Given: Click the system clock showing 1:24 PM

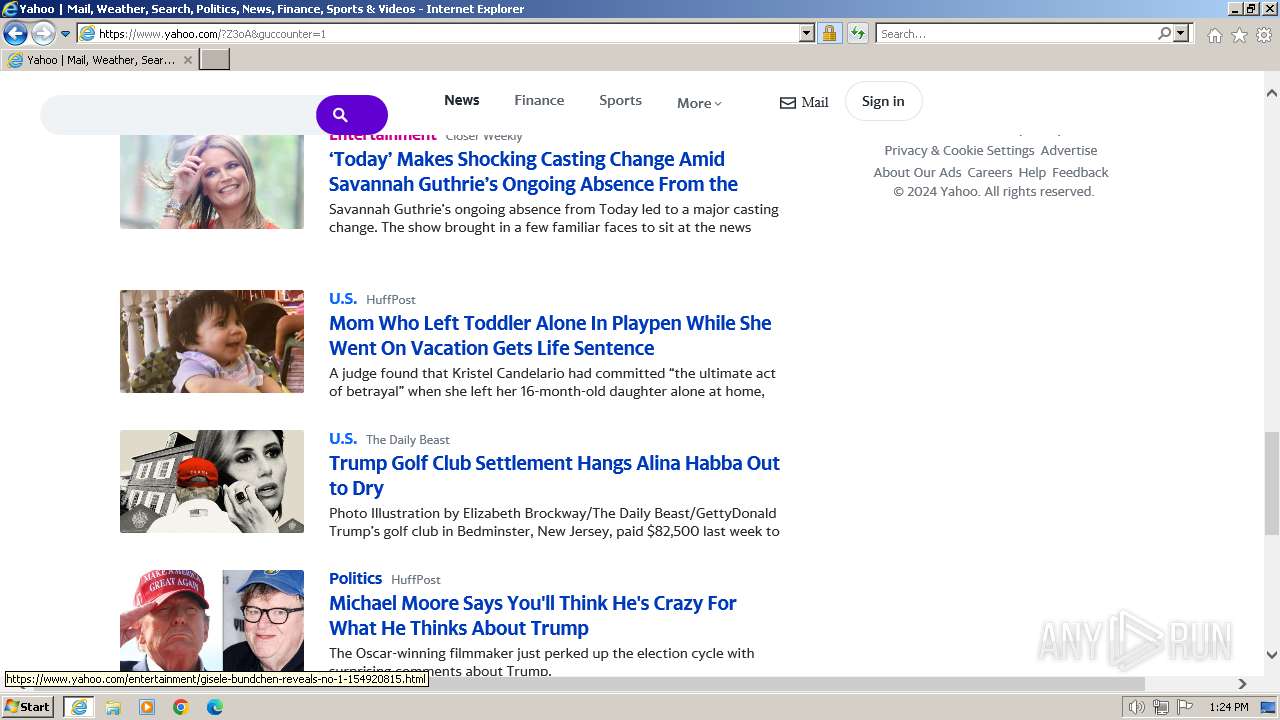Looking at the screenshot, I should [x=1229, y=707].
